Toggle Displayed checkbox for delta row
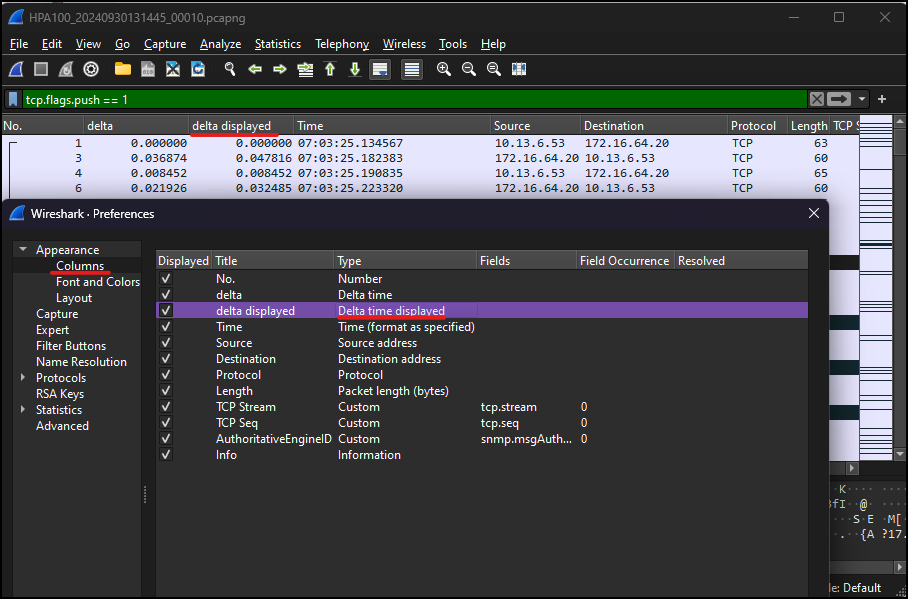908x599 pixels. pyautogui.click(x=166, y=294)
